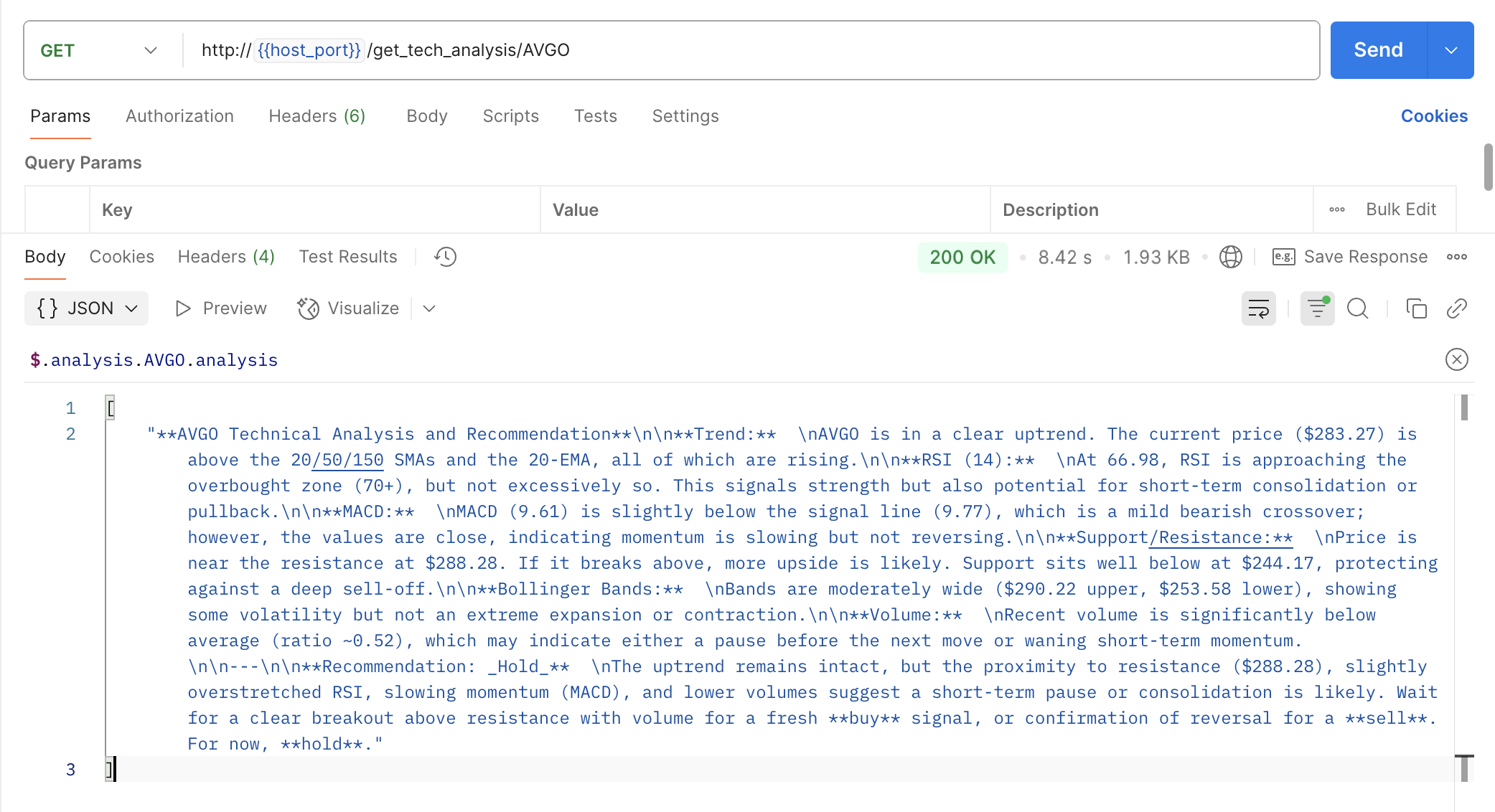Open the request Body tab

click(x=427, y=116)
